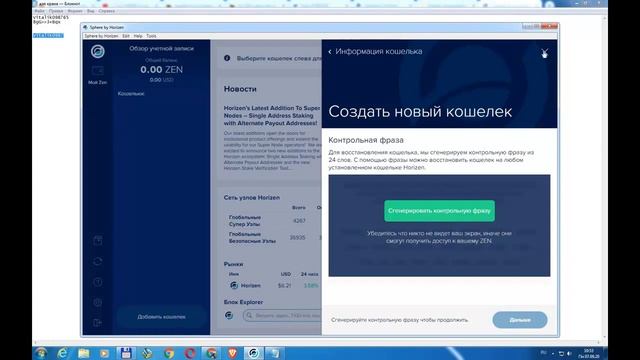The width and height of the screenshot is (640, 360).
Task: Click the Block Explorer search field
Action: point(282,316)
